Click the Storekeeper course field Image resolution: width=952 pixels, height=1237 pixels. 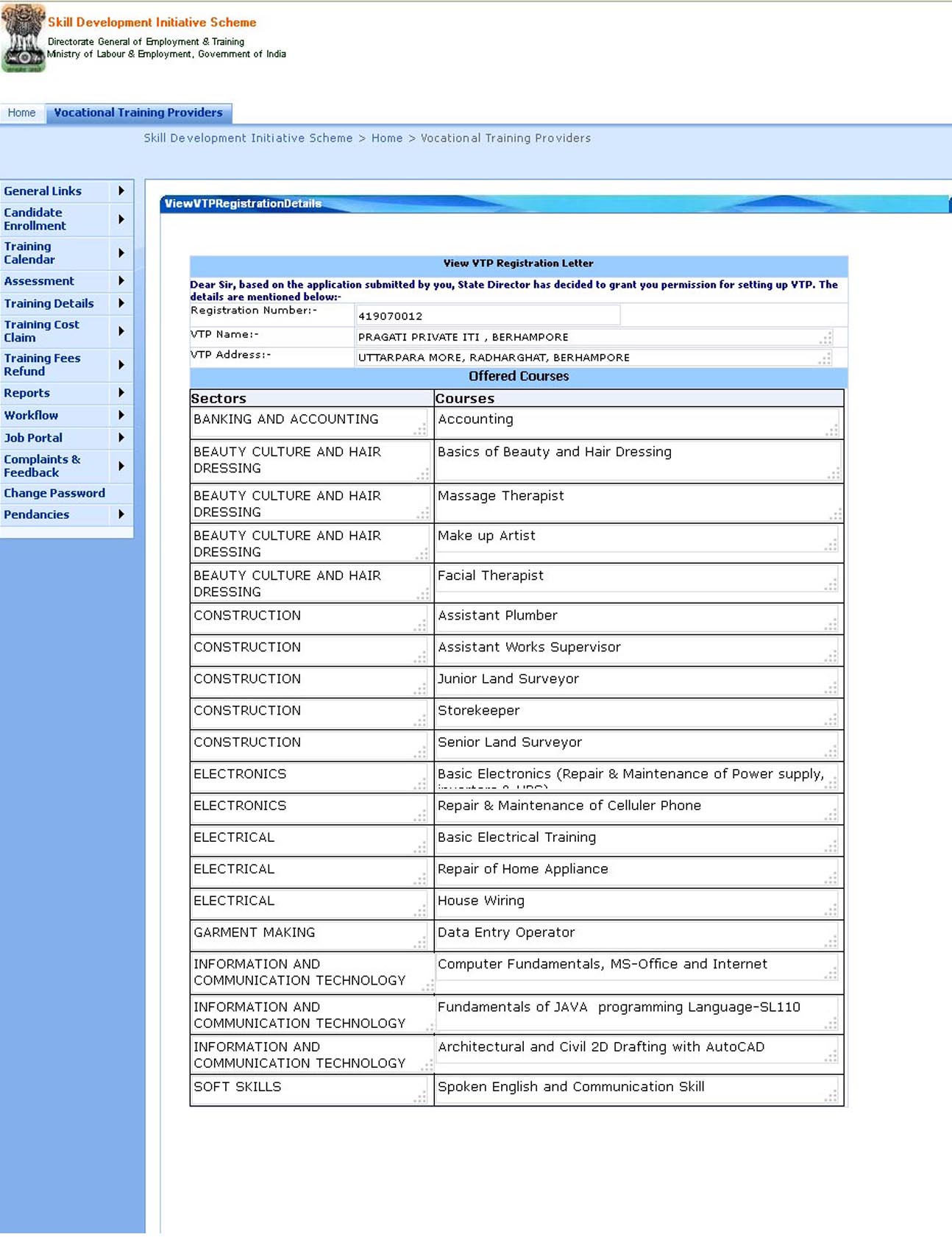coord(638,714)
